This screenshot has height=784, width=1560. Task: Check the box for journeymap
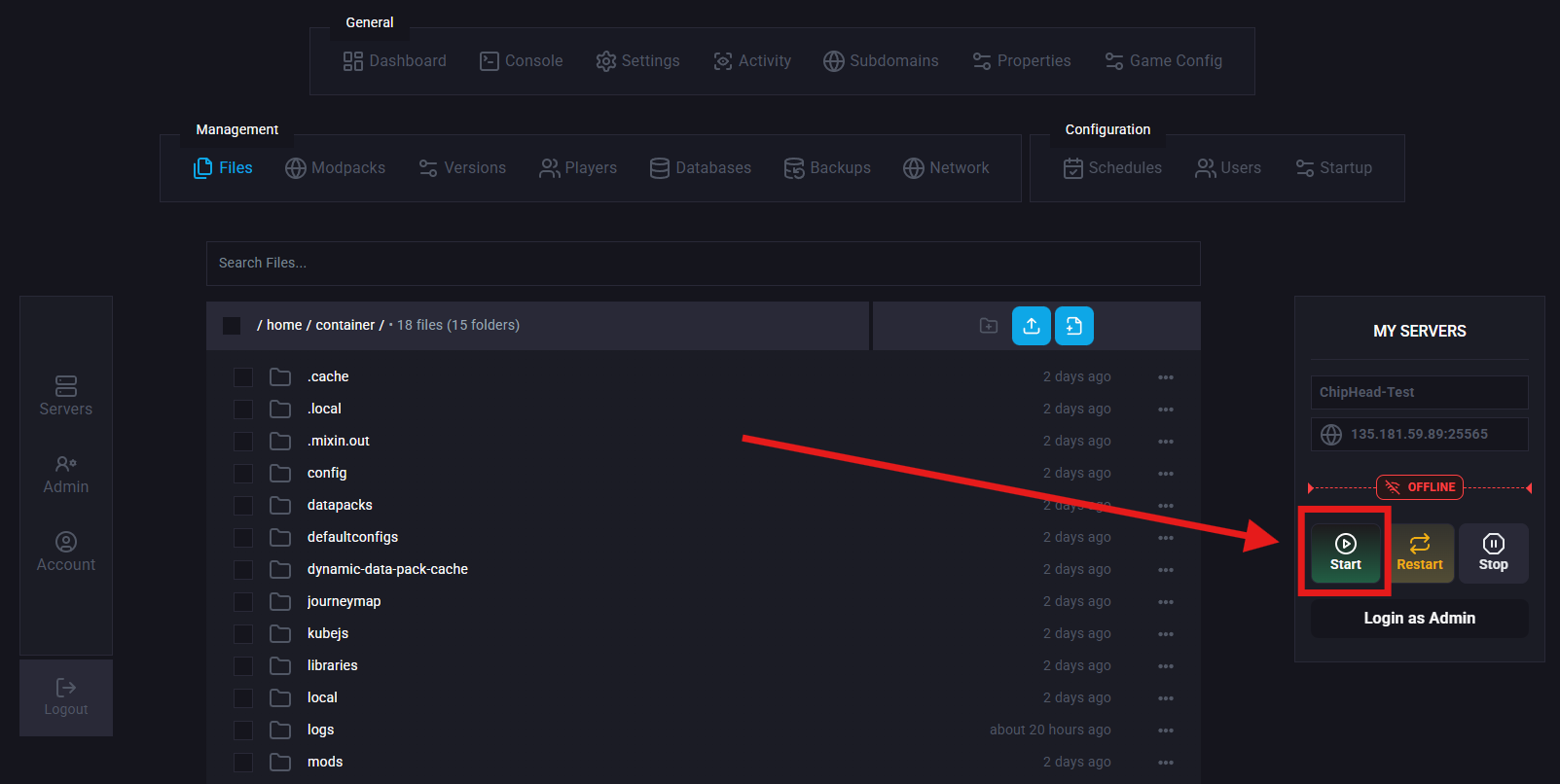[243, 602]
